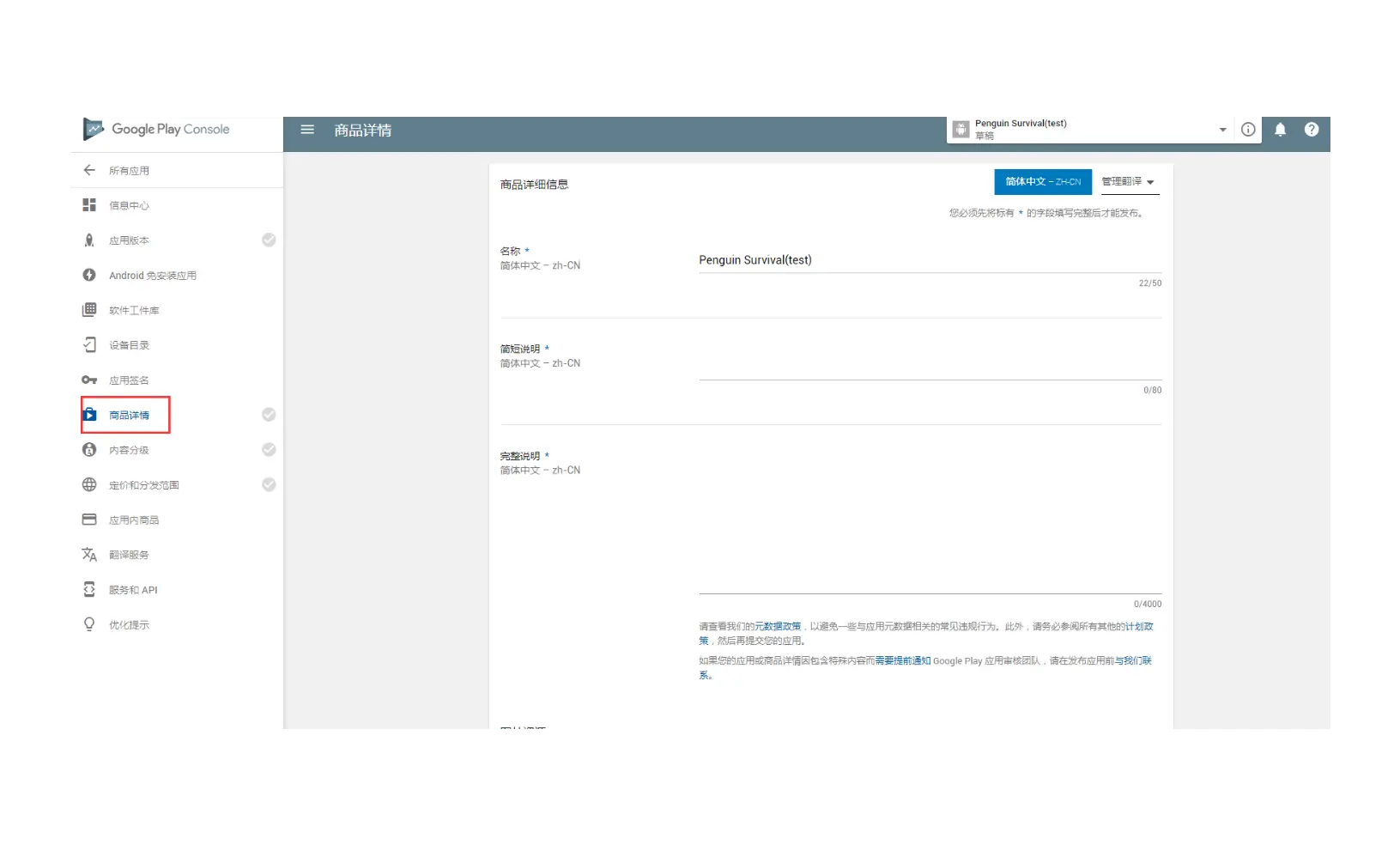Follow the 与我们联系 link
Screen dimensions: 1400x845
click(x=1133, y=661)
